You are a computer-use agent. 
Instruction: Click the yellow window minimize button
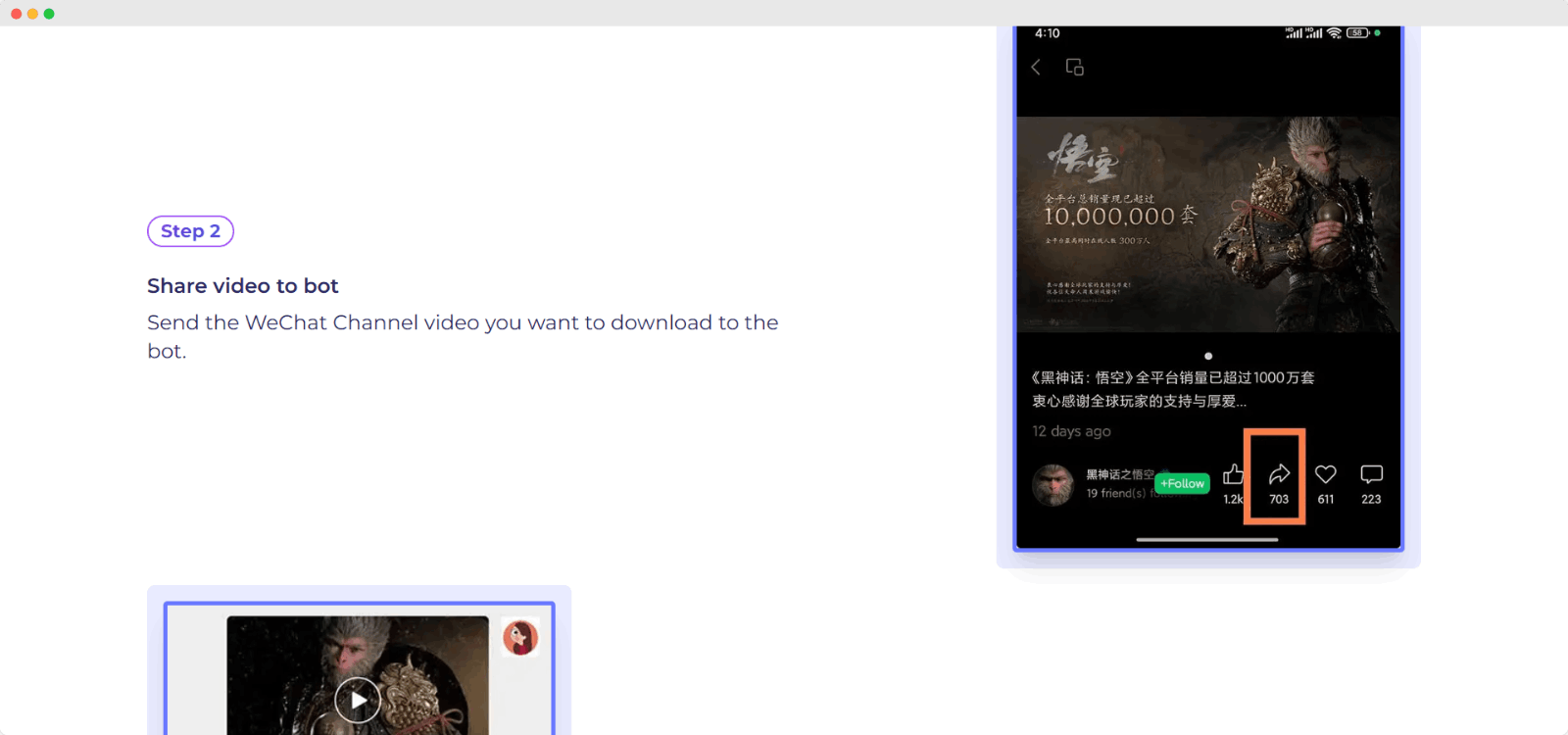coord(32,14)
